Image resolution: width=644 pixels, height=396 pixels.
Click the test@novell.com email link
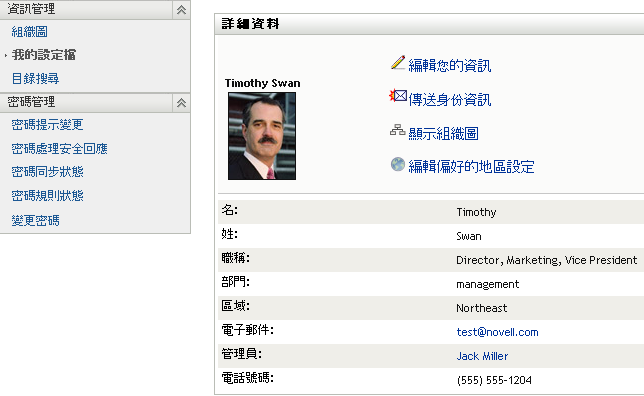[x=497, y=332]
